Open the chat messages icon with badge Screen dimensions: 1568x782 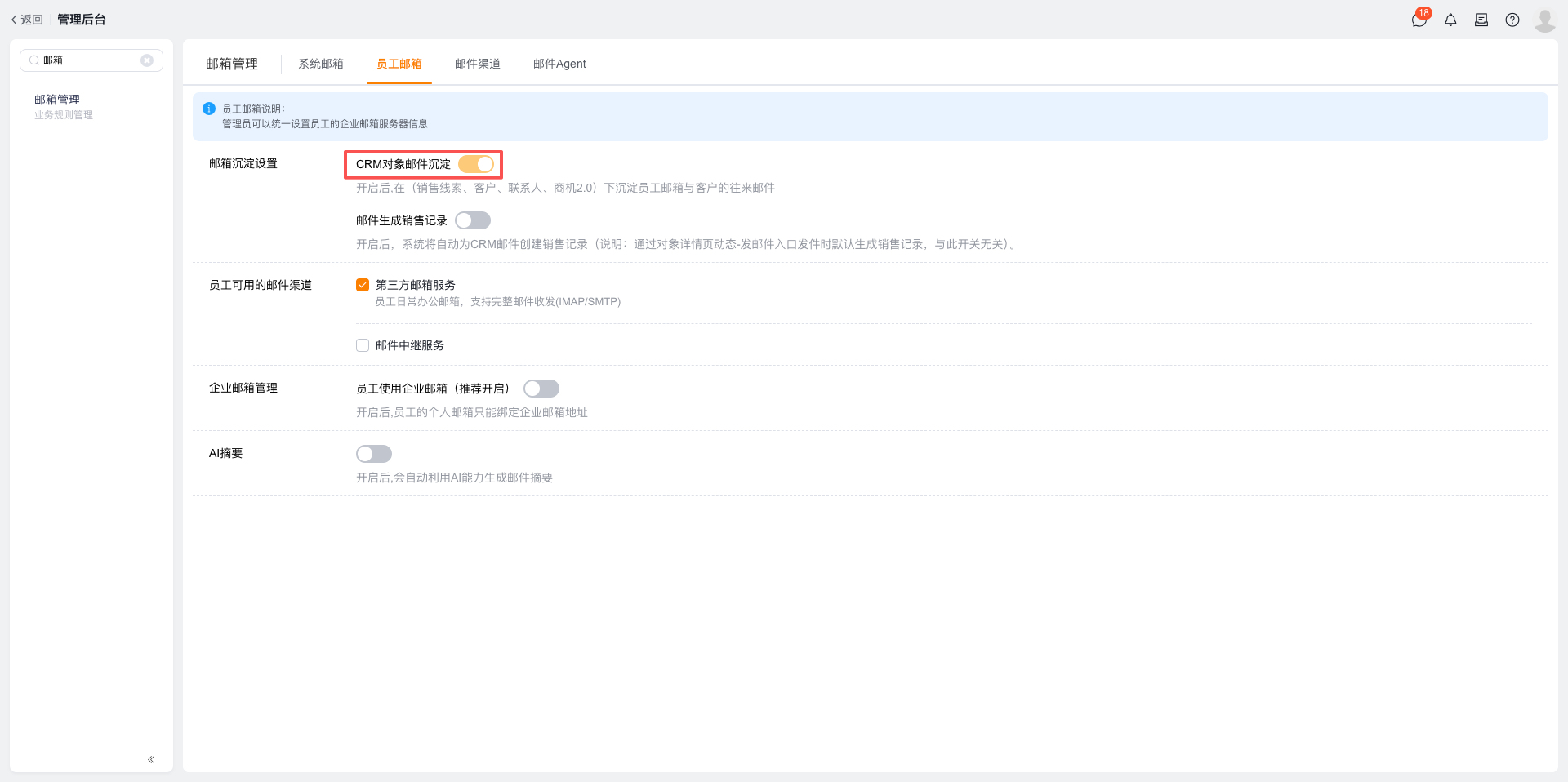(1419, 20)
